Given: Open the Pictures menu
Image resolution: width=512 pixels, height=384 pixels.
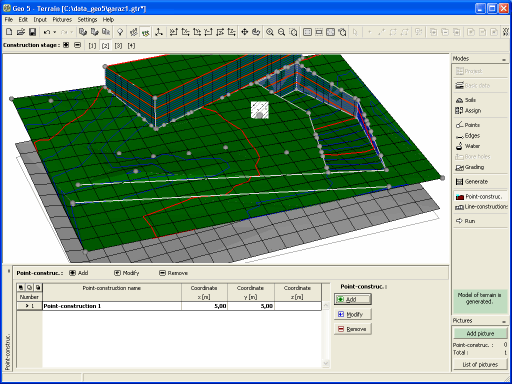Looking at the screenshot, I should coord(62,20).
